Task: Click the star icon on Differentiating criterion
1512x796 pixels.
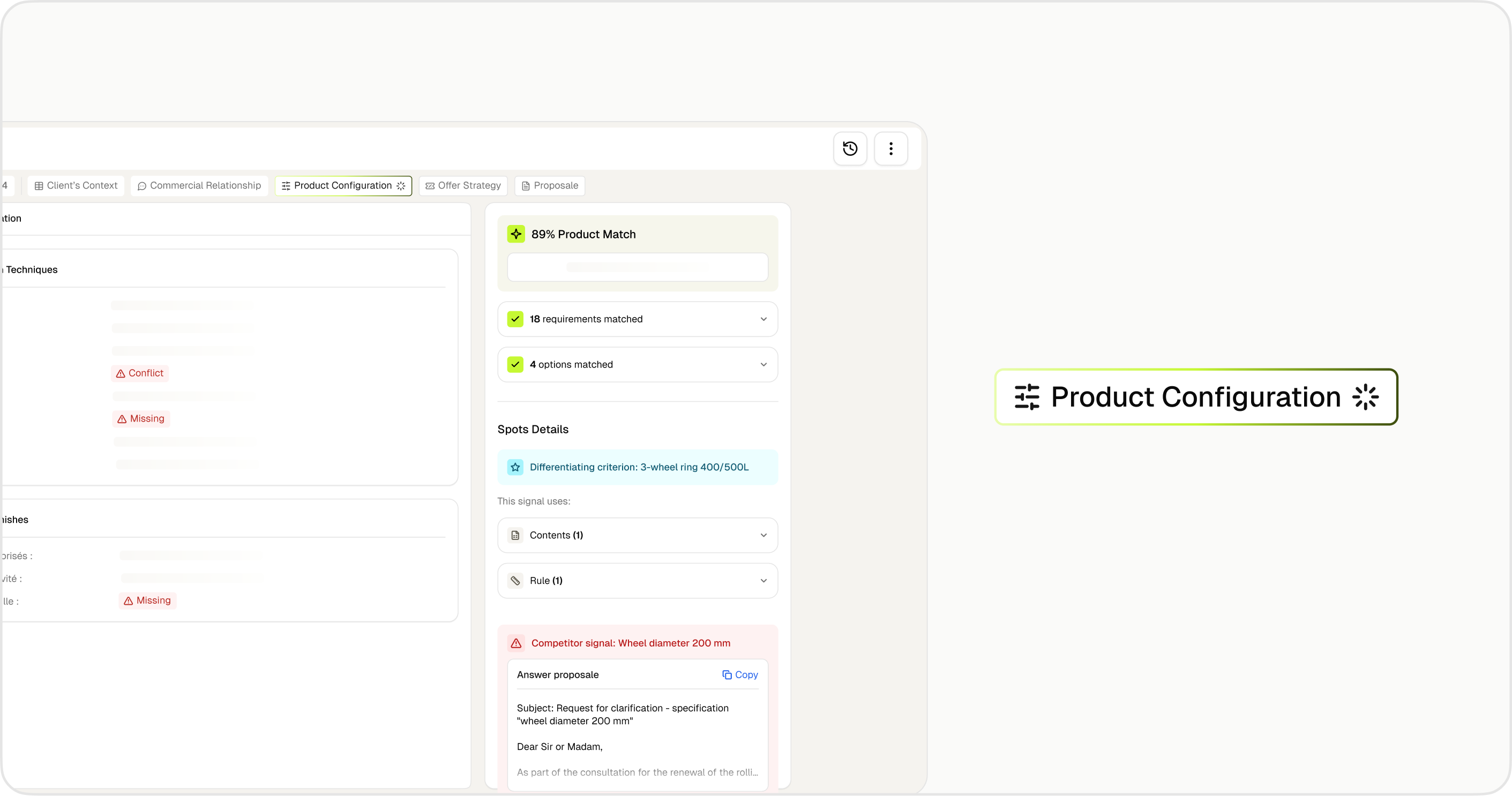Action: tap(515, 467)
